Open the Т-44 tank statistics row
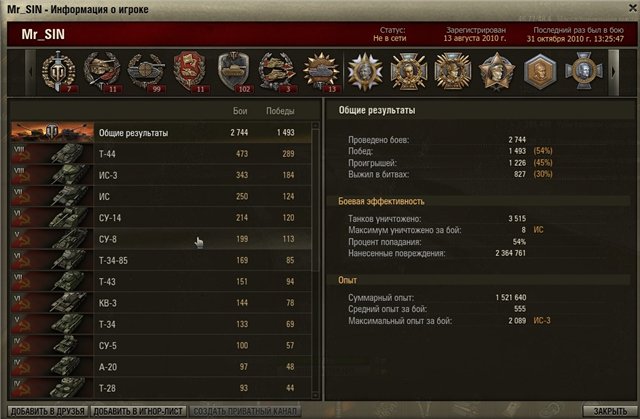640x419 pixels. (x=161, y=154)
